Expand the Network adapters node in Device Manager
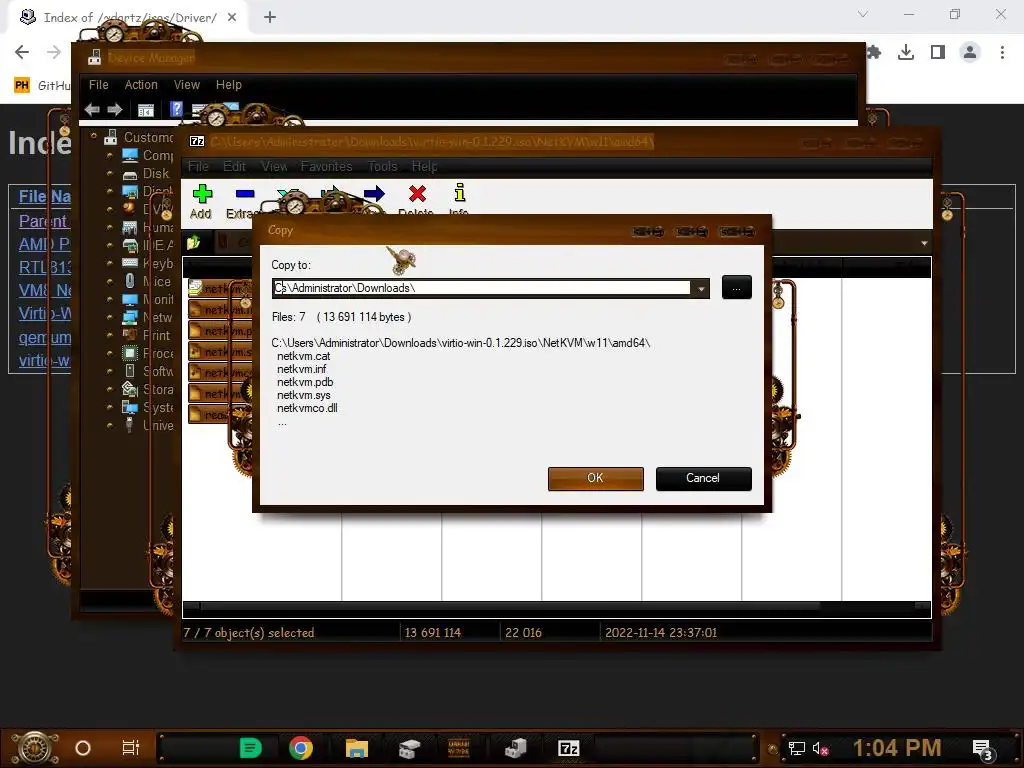The width and height of the screenshot is (1024, 768). [109, 317]
